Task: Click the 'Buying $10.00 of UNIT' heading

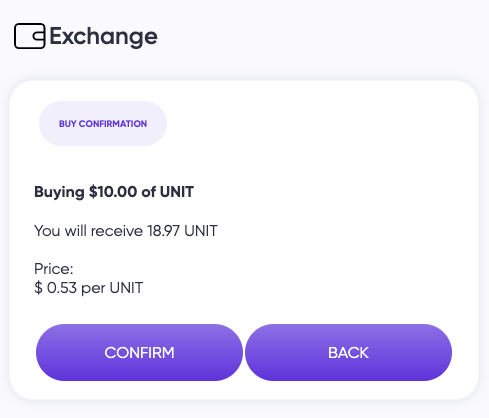Action: tap(114, 192)
